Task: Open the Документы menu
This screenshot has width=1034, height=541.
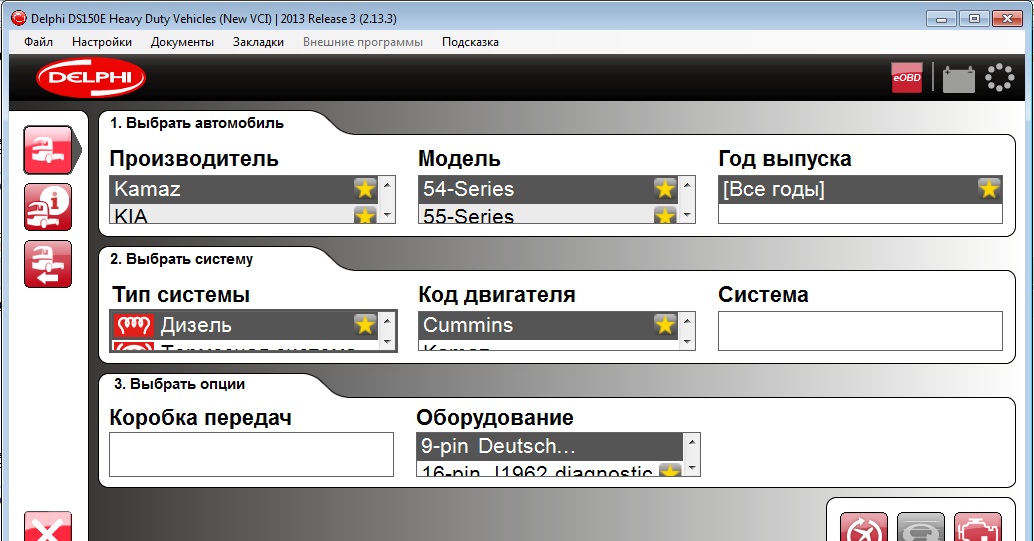Action: (x=182, y=42)
